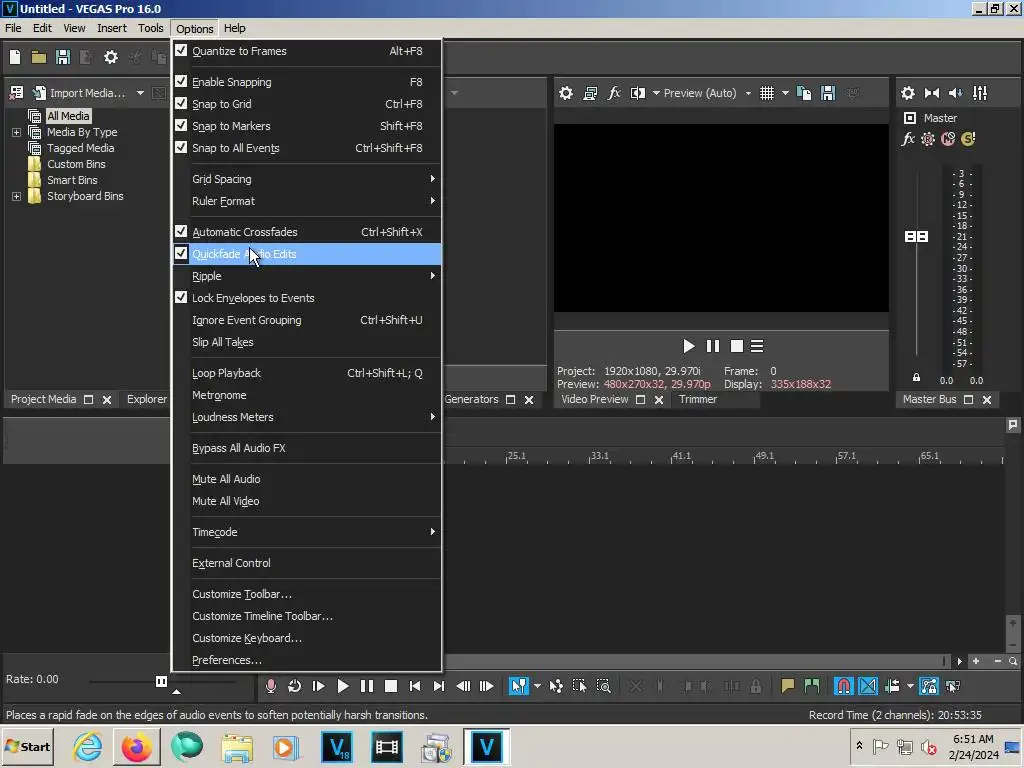Image resolution: width=1024 pixels, height=768 pixels.
Task: Toggle preview on external monitor icon
Action: [590, 93]
